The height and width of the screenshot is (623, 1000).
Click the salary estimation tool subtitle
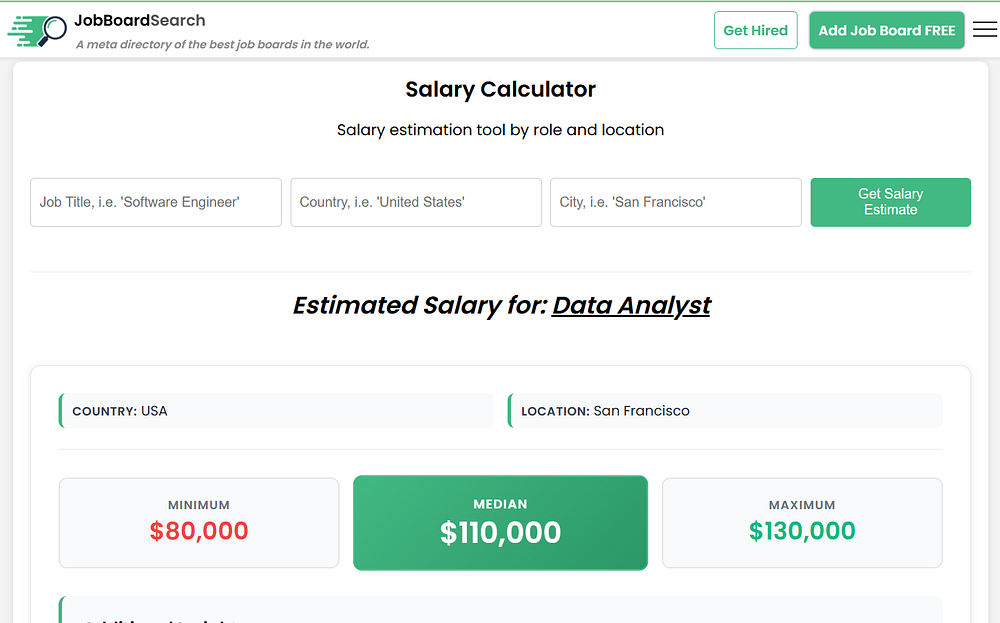tap(500, 130)
